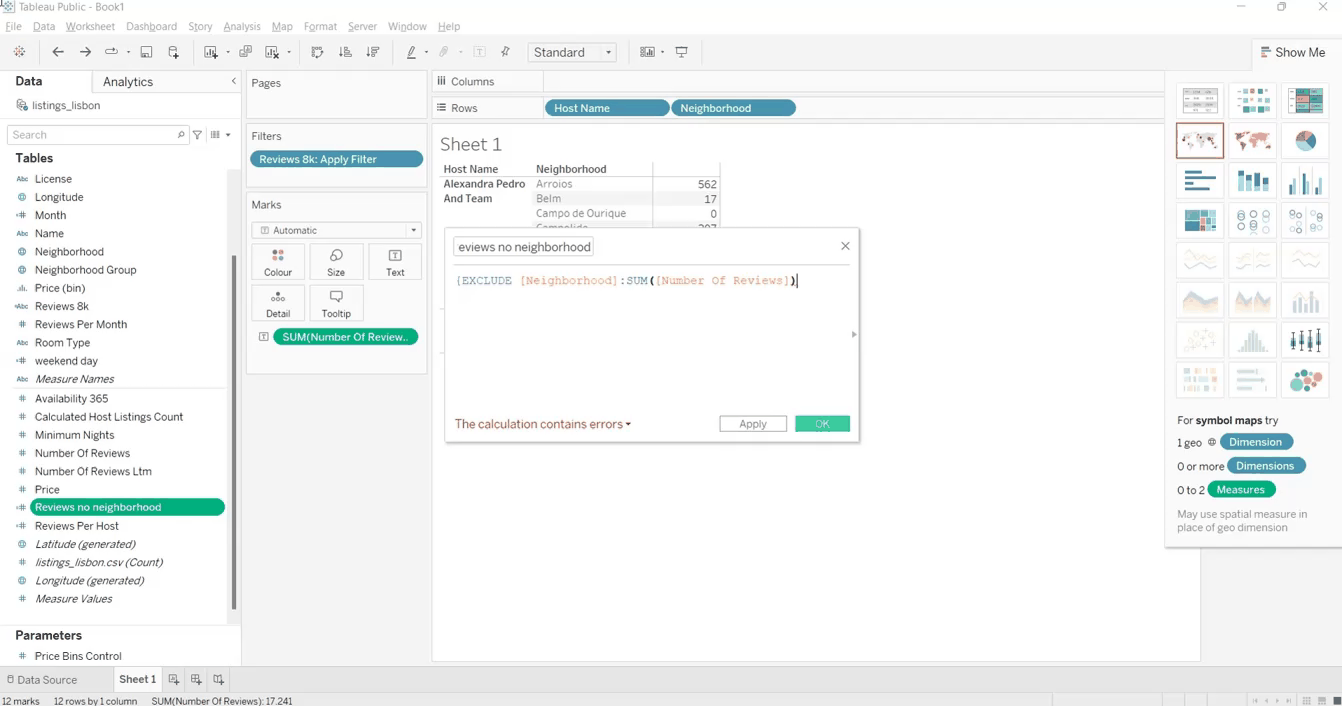This screenshot has width=1342, height=706.
Task: Select the Reviews Per Host field
Action: pos(76,526)
